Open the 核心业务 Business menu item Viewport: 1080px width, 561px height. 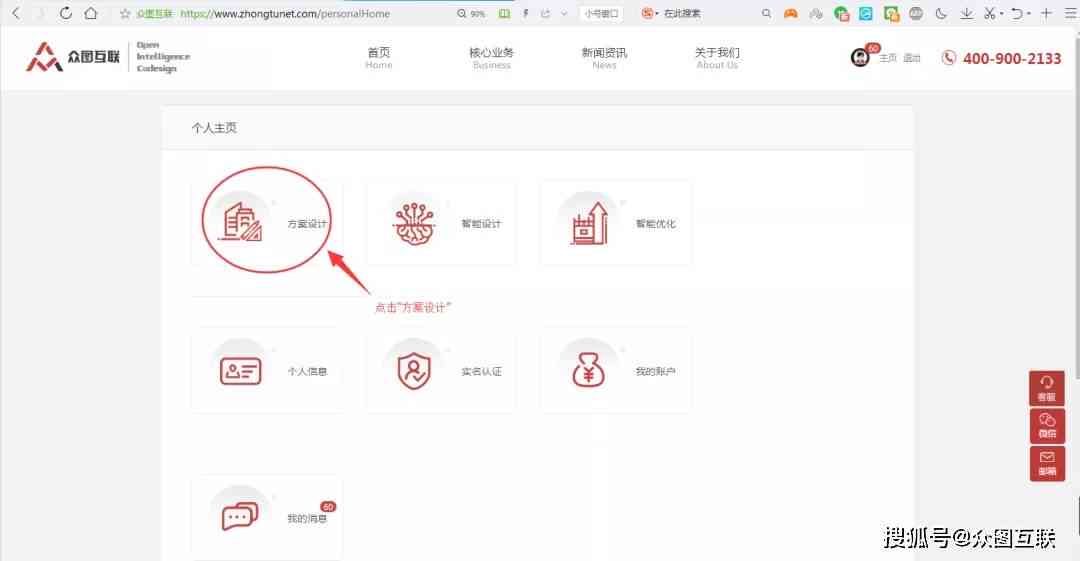point(492,58)
